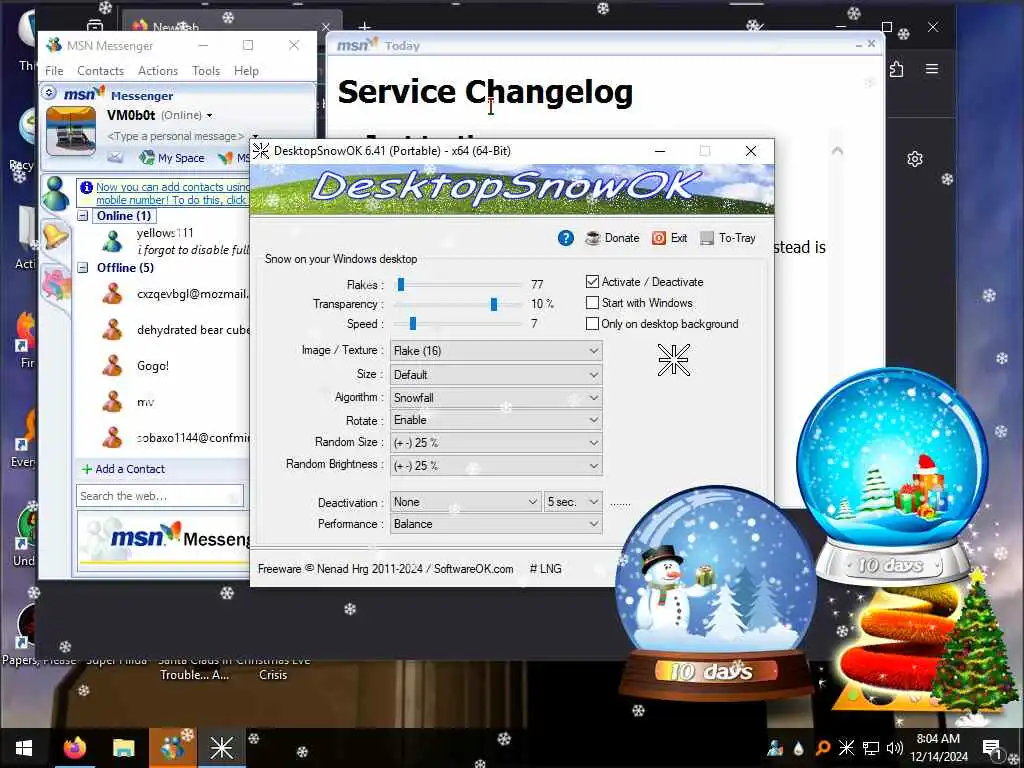Open the Performance Balance dropdown
The width and height of the screenshot is (1024, 768).
[496, 524]
